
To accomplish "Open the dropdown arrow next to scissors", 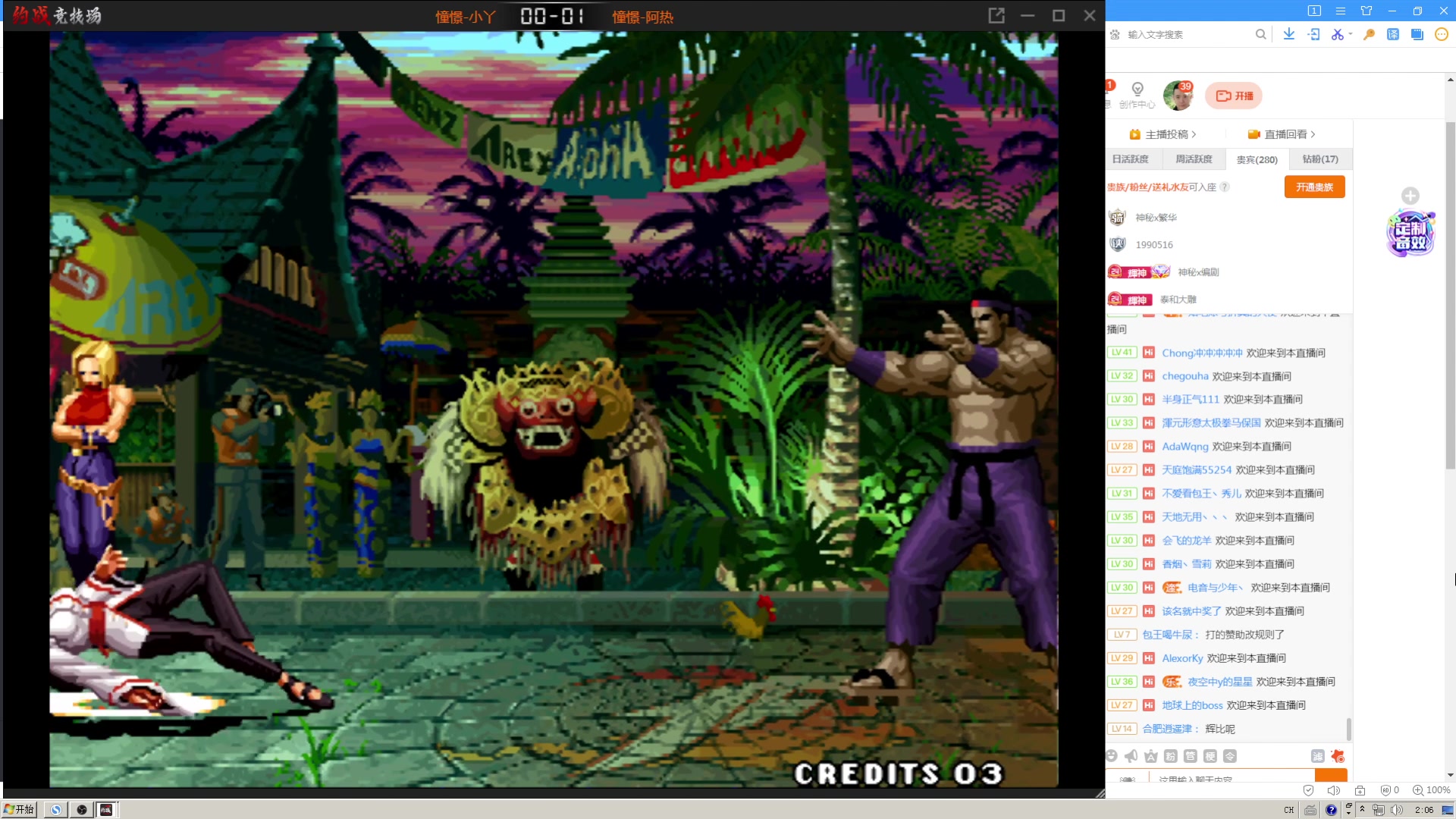I will click(1350, 34).
